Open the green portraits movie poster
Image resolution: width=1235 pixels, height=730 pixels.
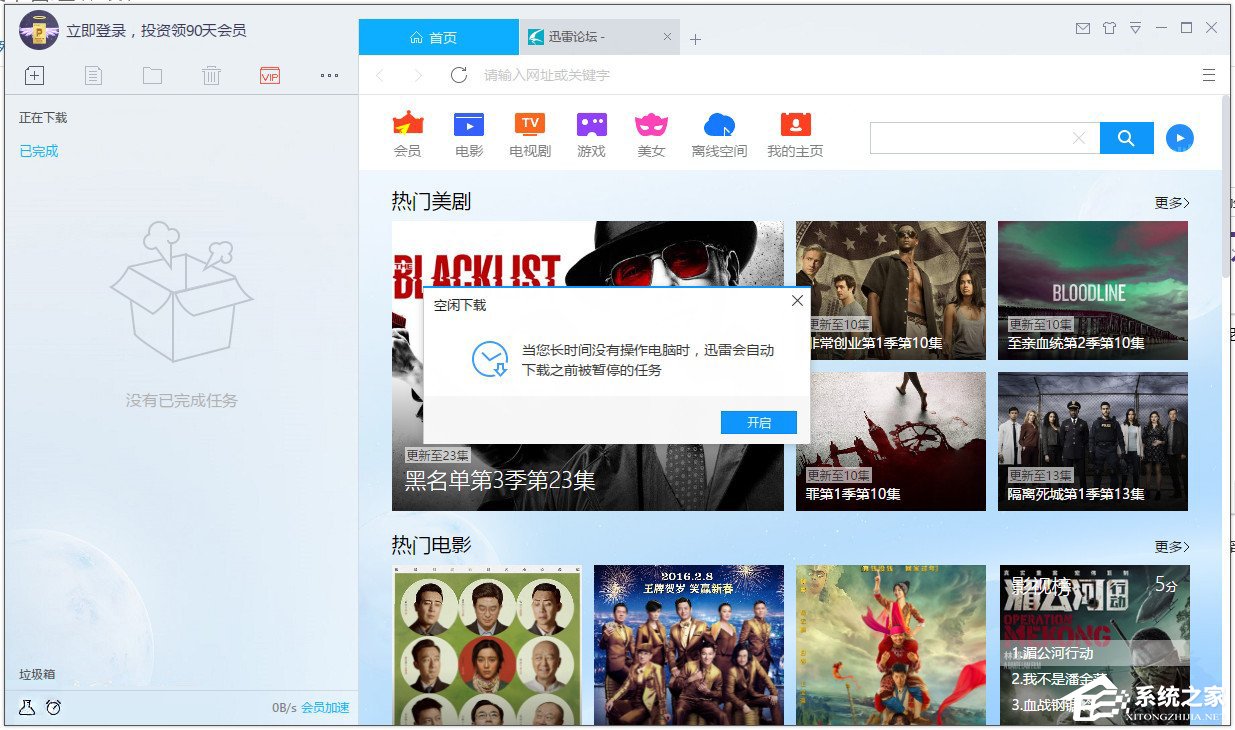click(x=487, y=645)
